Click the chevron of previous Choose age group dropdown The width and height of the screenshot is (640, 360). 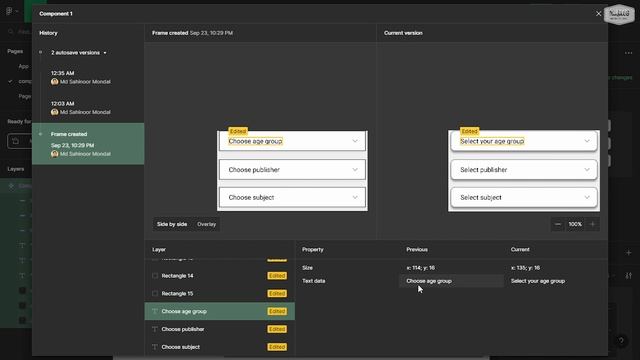click(x=355, y=141)
